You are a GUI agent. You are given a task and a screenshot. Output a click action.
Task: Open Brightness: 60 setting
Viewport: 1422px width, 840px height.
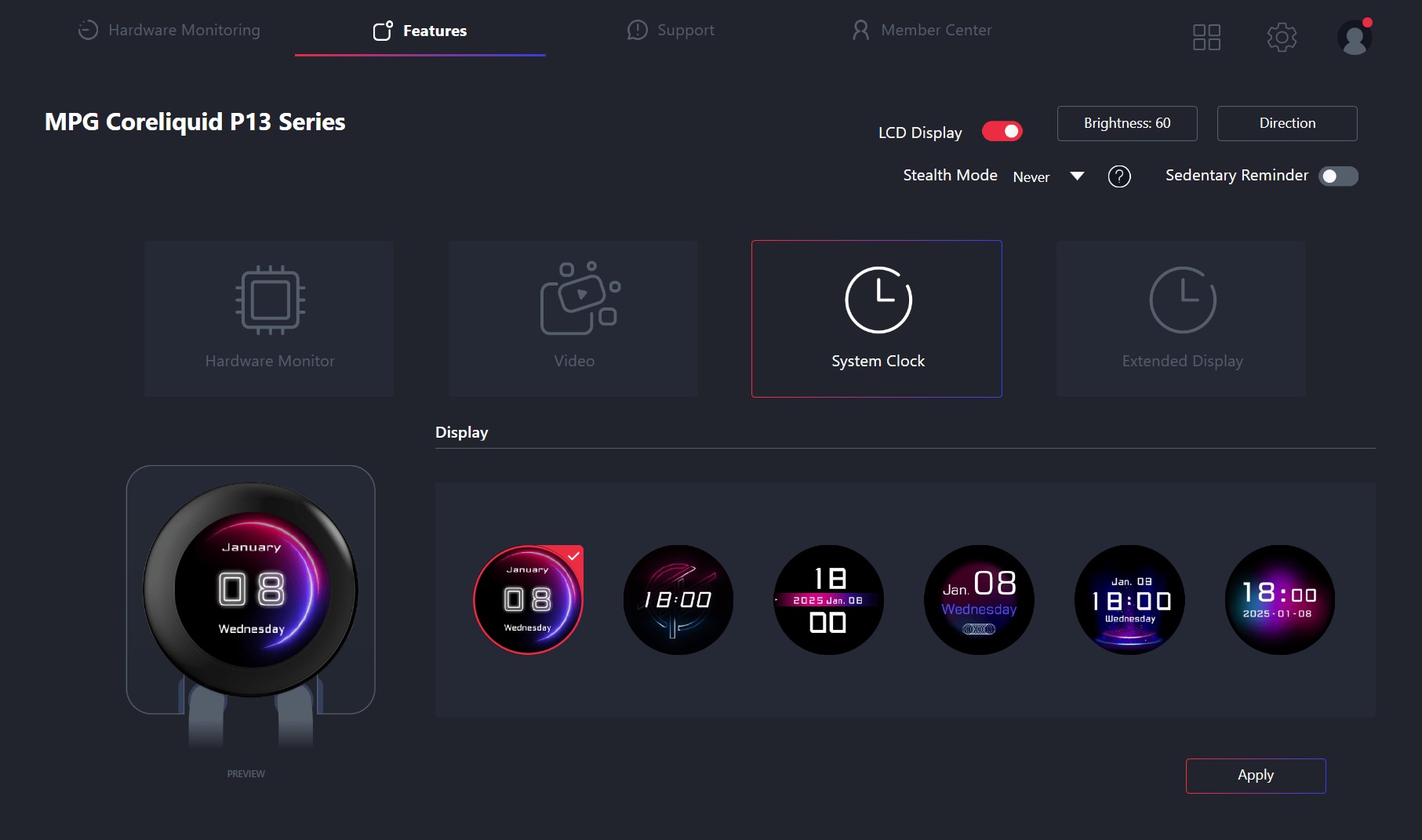(x=1127, y=123)
